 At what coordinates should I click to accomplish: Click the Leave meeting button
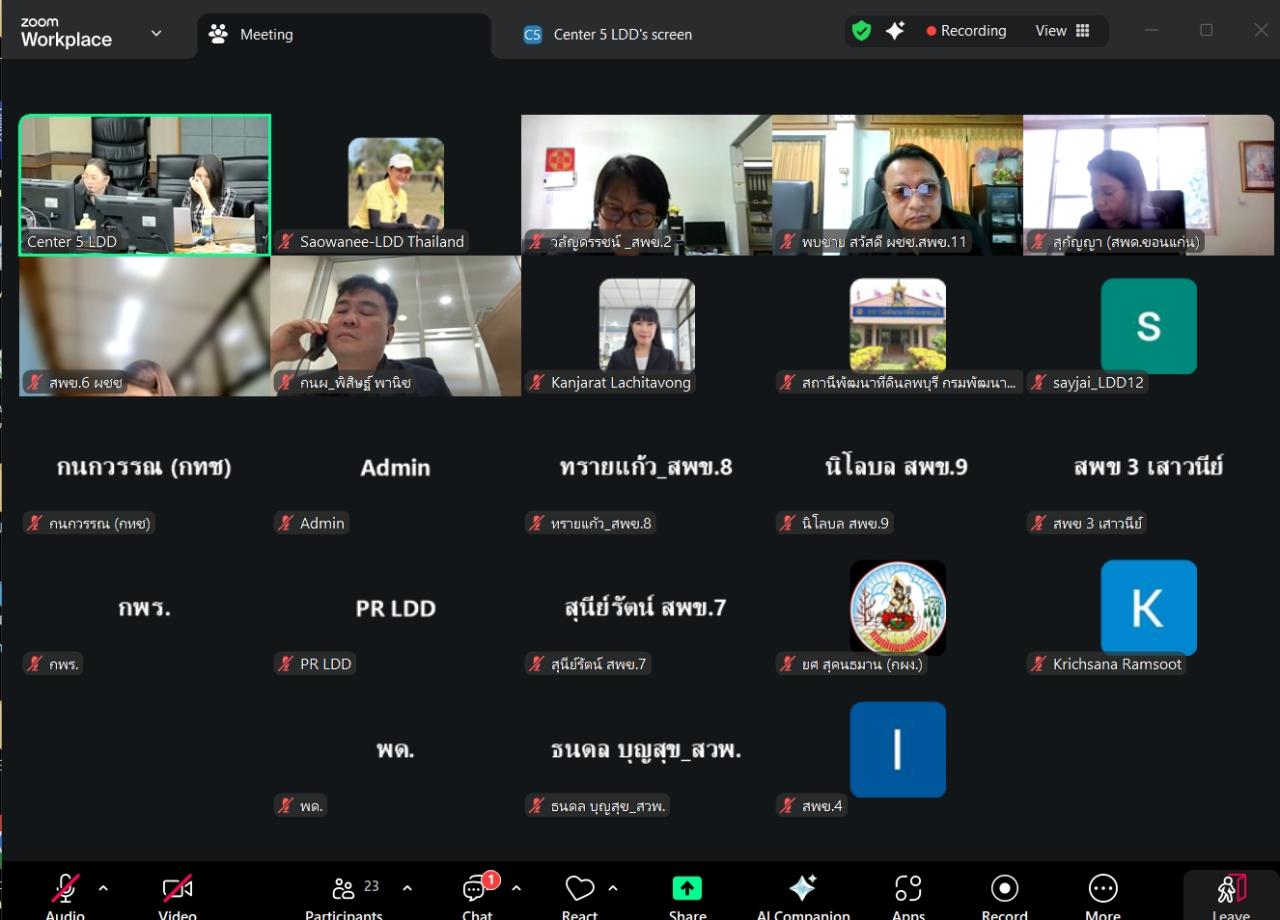(x=1230, y=892)
